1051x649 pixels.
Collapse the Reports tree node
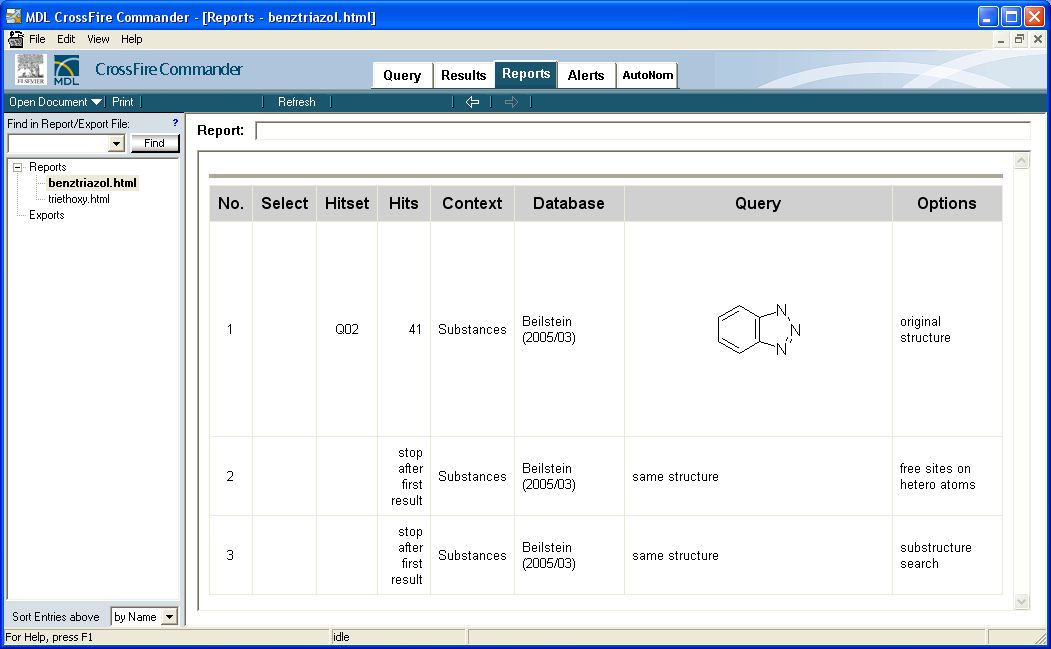pos(17,168)
